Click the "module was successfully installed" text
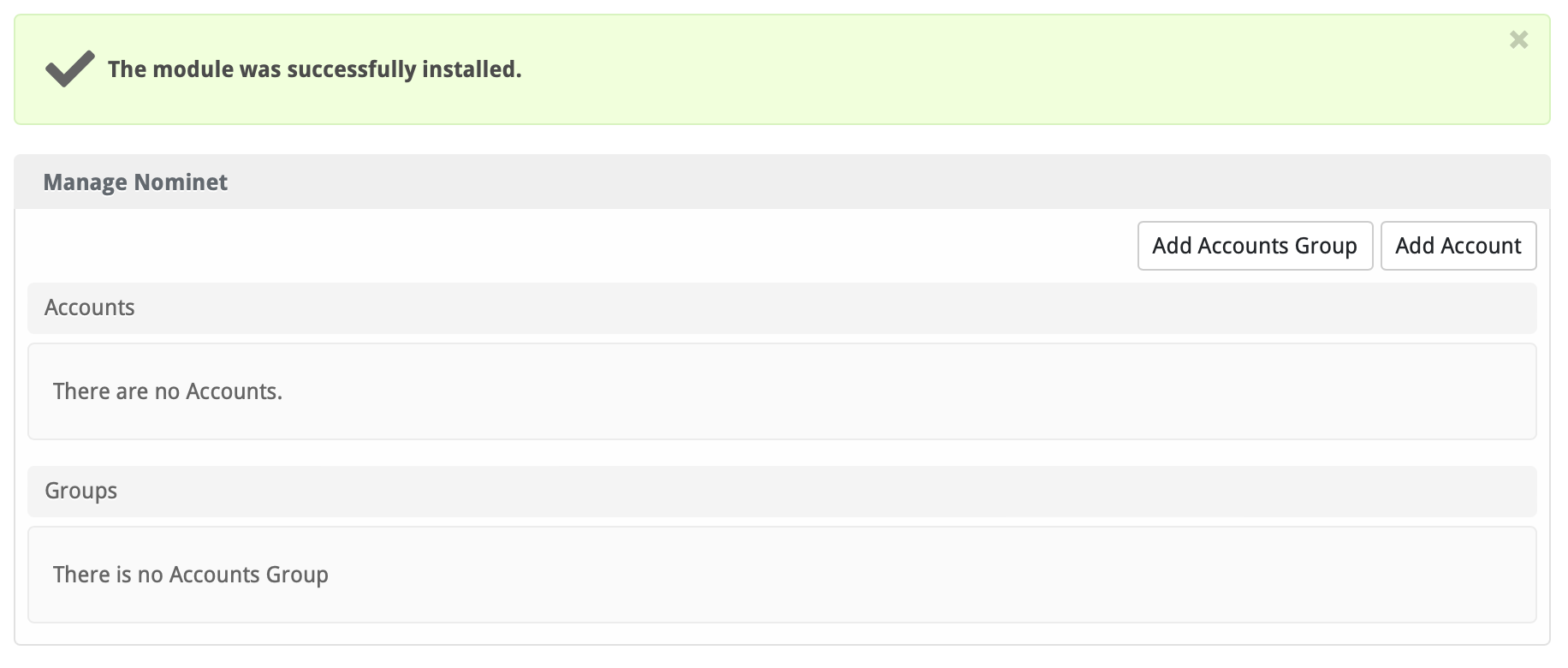 [x=314, y=69]
